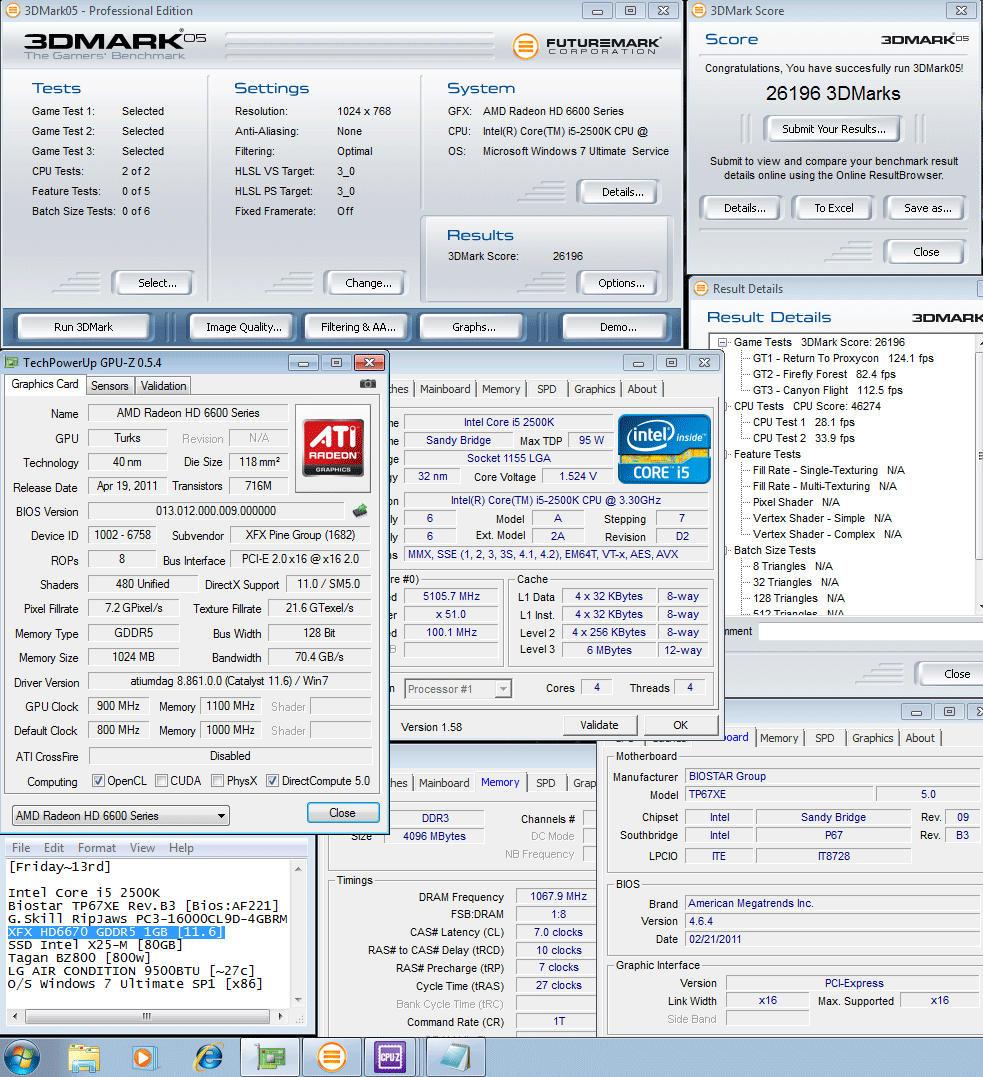
Task: Open the Memory tab in the memory CPU-Z window
Action: pyautogui.click(x=500, y=782)
